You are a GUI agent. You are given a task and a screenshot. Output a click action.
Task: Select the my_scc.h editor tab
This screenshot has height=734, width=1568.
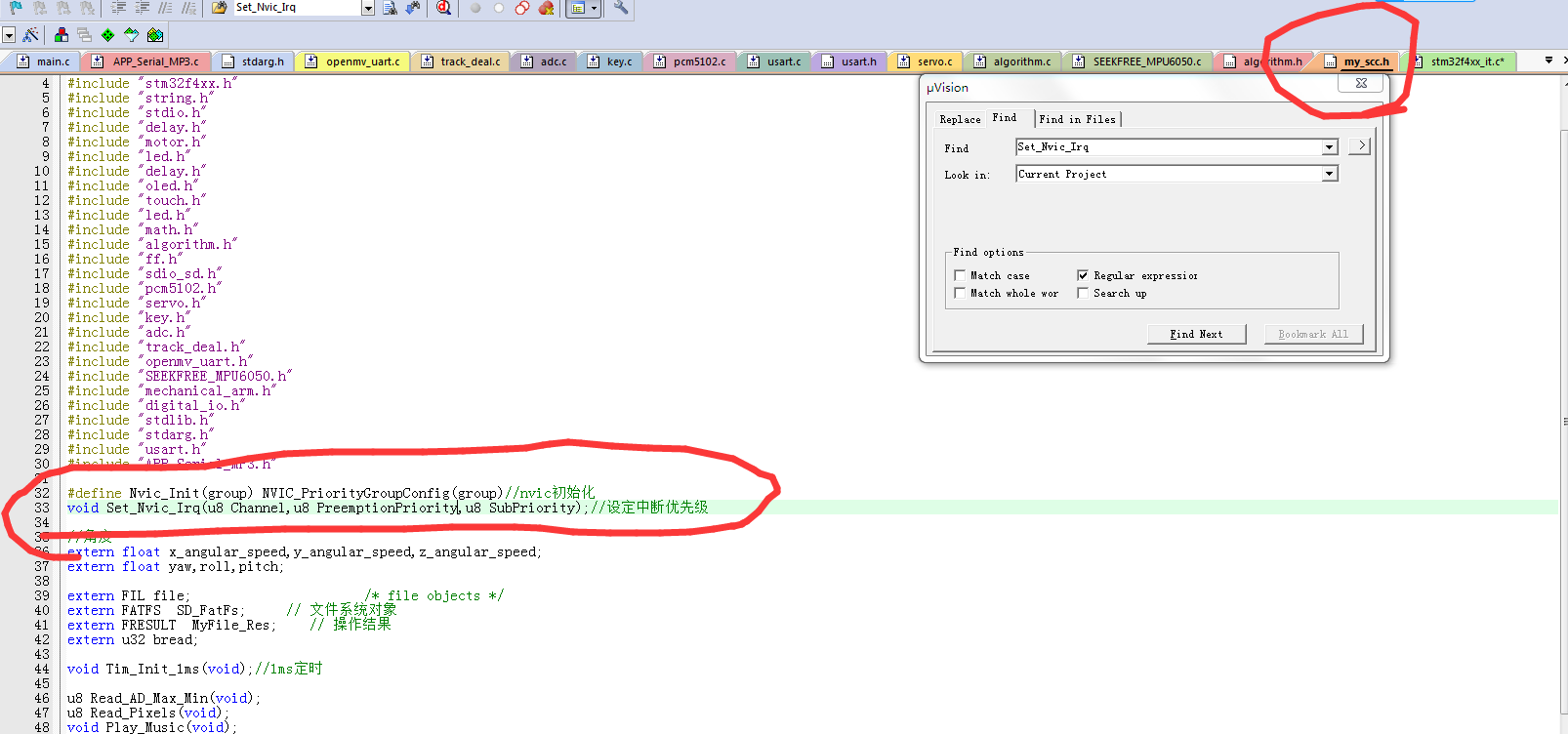coord(1356,61)
